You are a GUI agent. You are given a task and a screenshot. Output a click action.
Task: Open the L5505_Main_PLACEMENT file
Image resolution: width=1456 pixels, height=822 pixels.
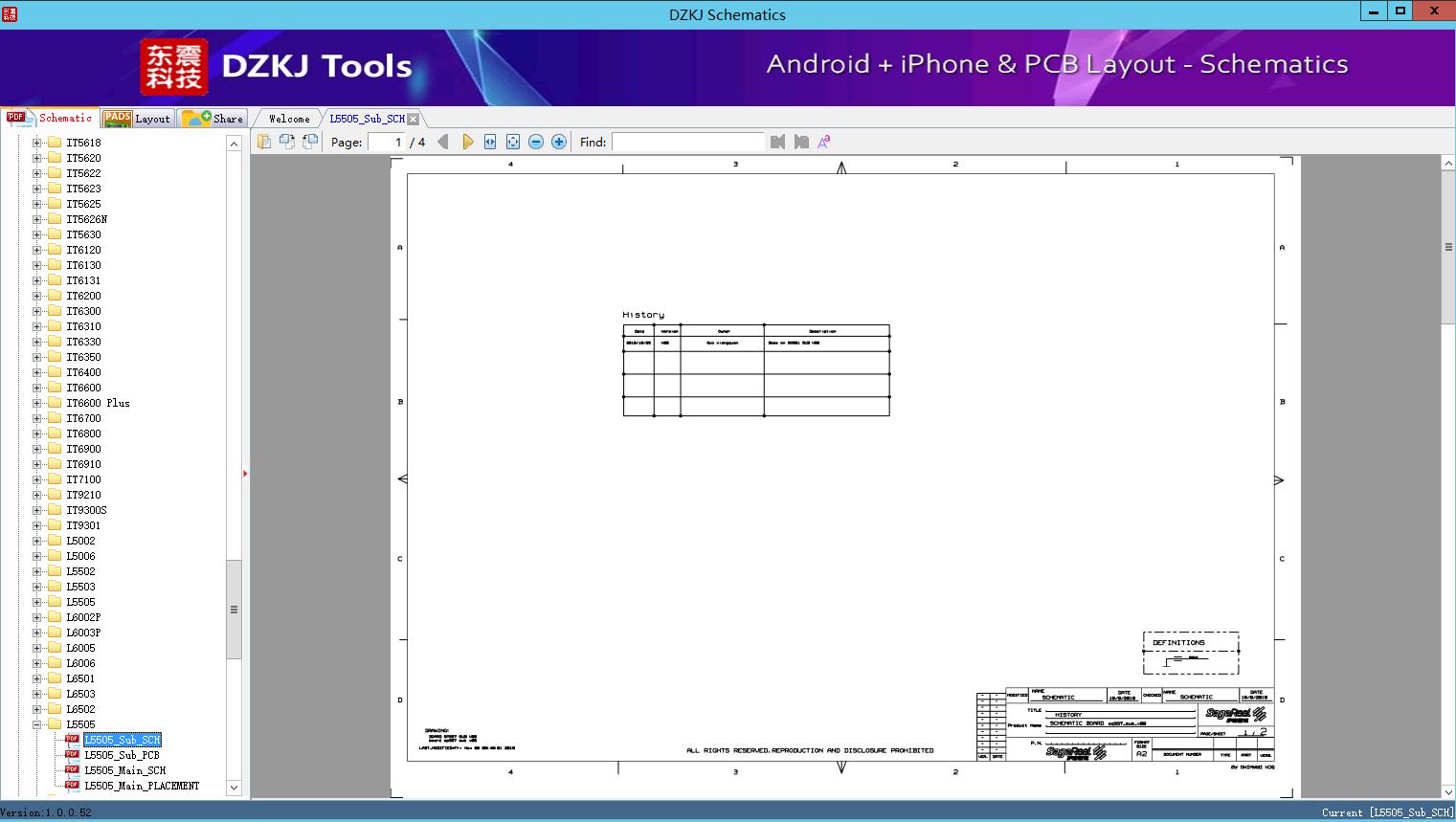142,786
